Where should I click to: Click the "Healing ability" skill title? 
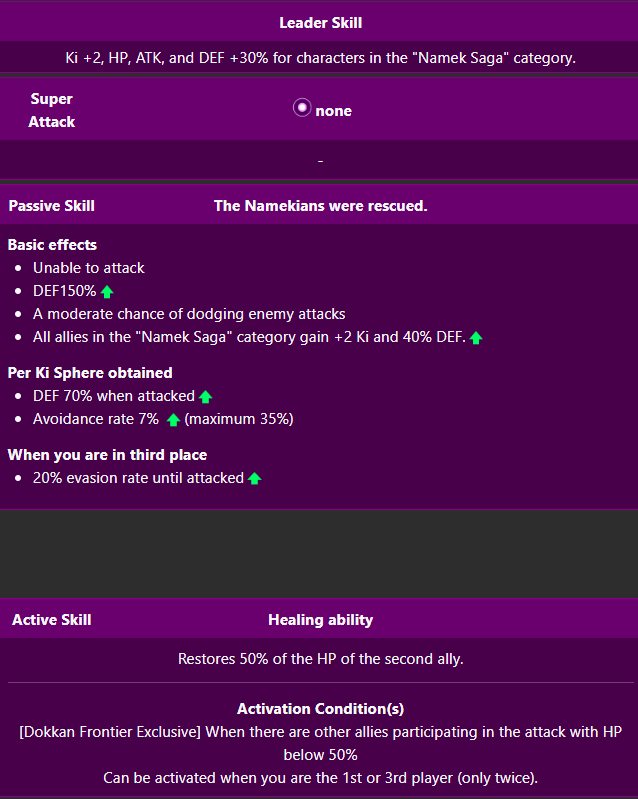(x=320, y=620)
